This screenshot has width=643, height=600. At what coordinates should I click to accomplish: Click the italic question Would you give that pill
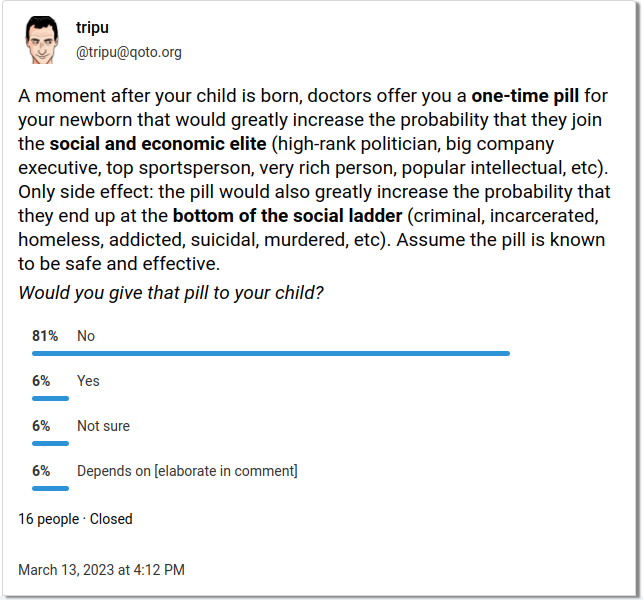point(171,293)
